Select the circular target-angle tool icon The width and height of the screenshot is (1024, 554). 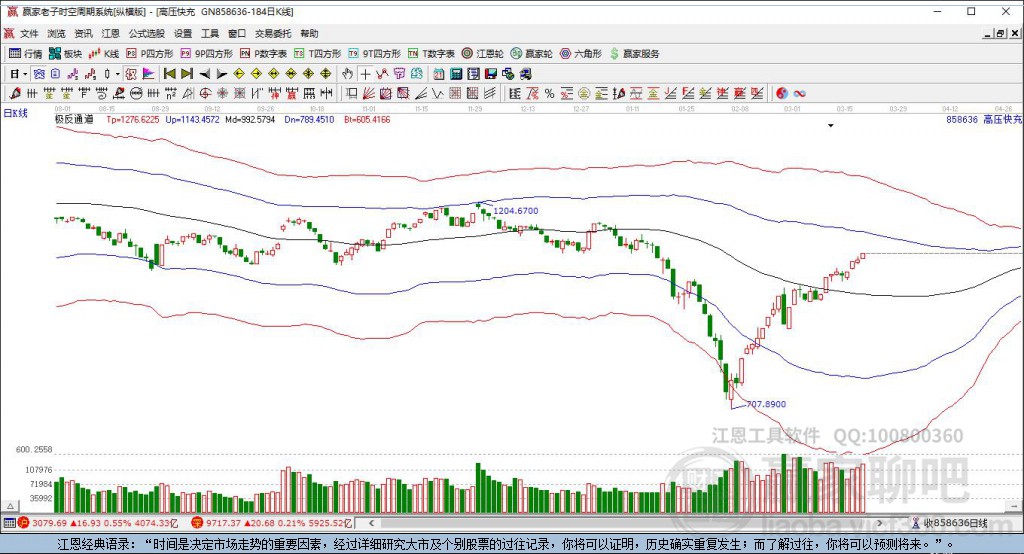205,93
